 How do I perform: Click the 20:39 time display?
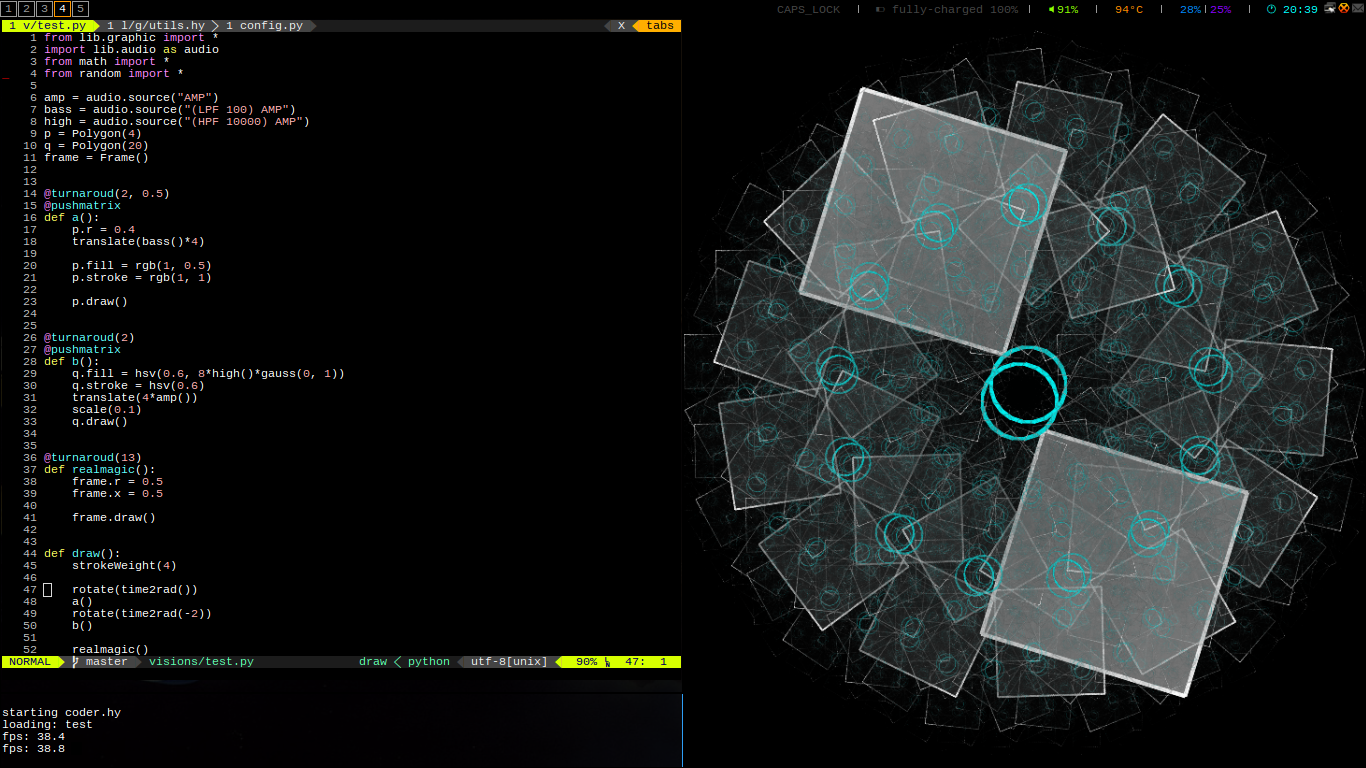(x=1300, y=9)
